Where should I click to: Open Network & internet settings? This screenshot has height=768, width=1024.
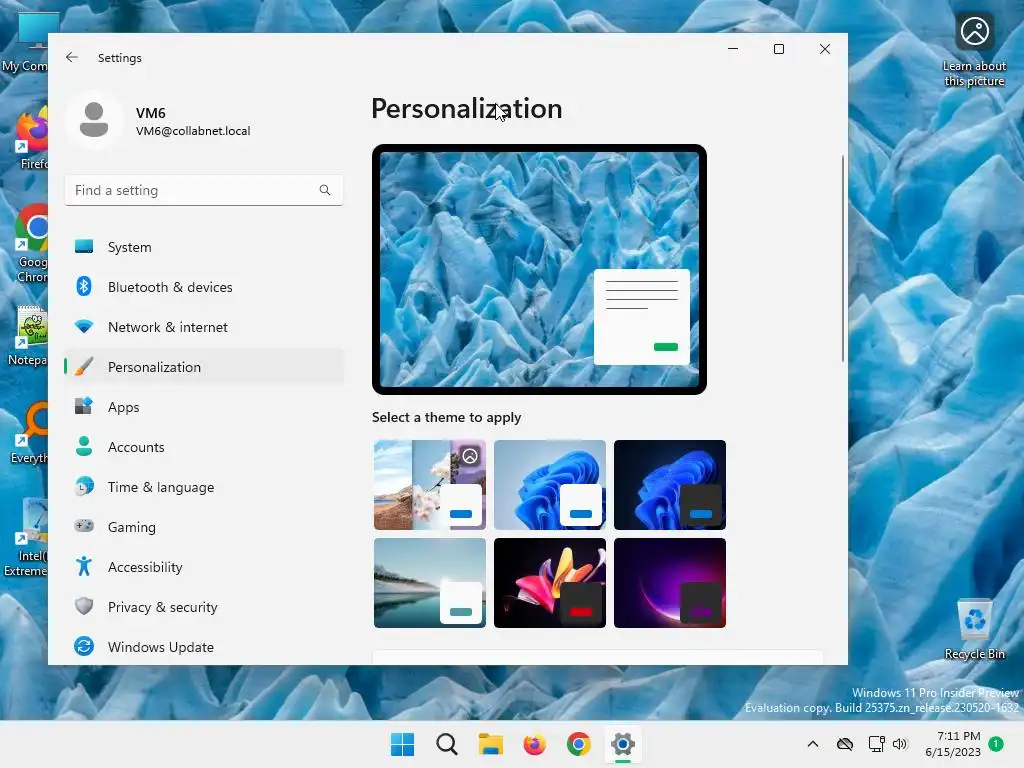pos(204,327)
